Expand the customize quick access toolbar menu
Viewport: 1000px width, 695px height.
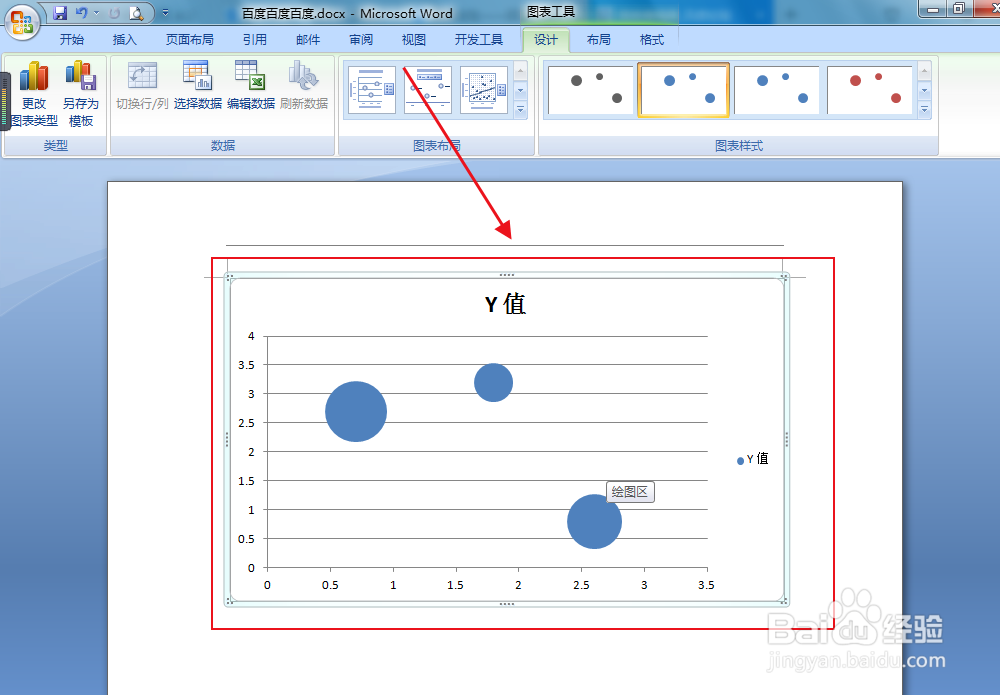(165, 13)
